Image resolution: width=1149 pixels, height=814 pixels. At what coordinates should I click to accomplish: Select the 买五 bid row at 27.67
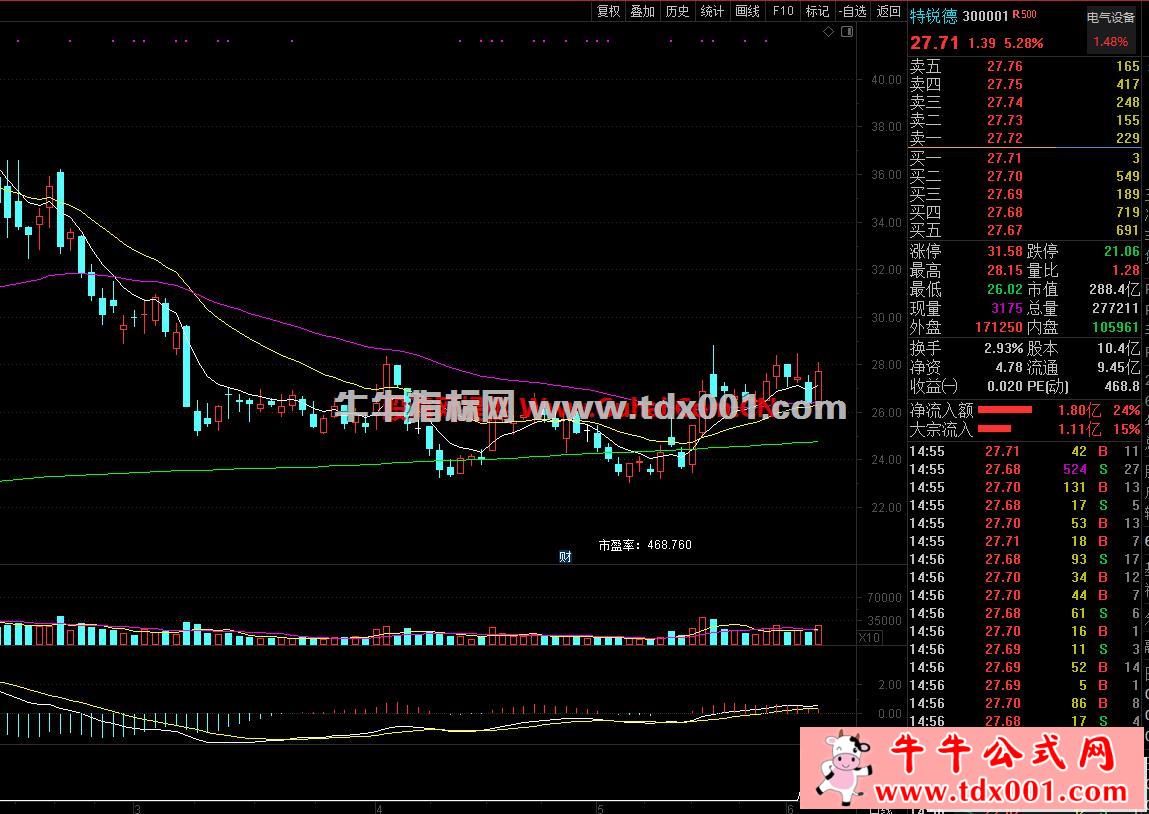1024,231
